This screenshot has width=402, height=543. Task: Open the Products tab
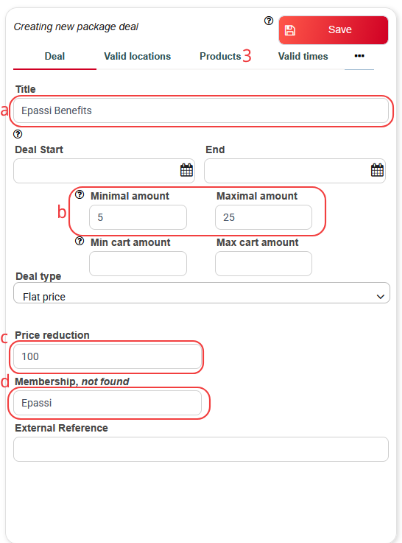(220, 56)
